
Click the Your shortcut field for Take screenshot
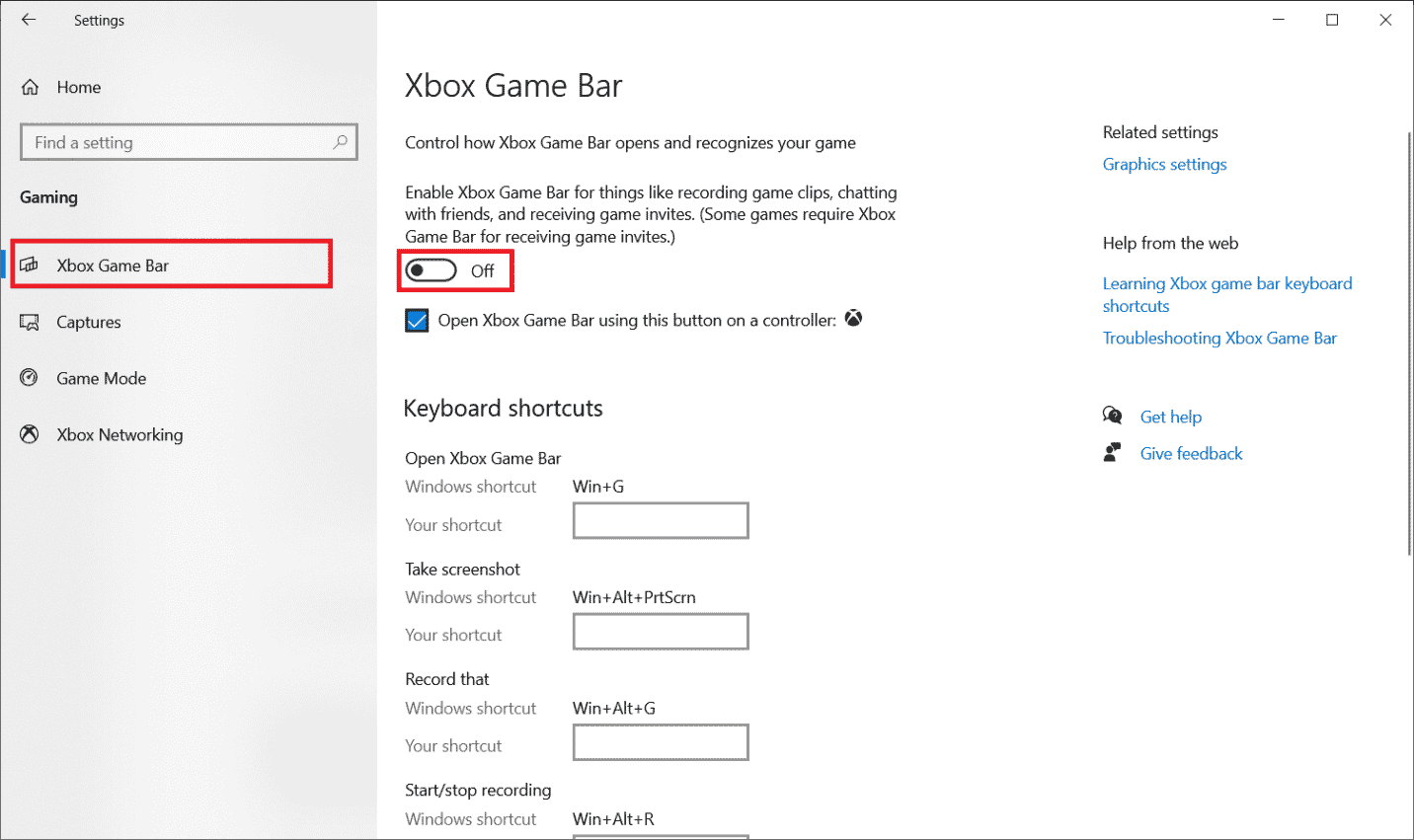[661, 632]
